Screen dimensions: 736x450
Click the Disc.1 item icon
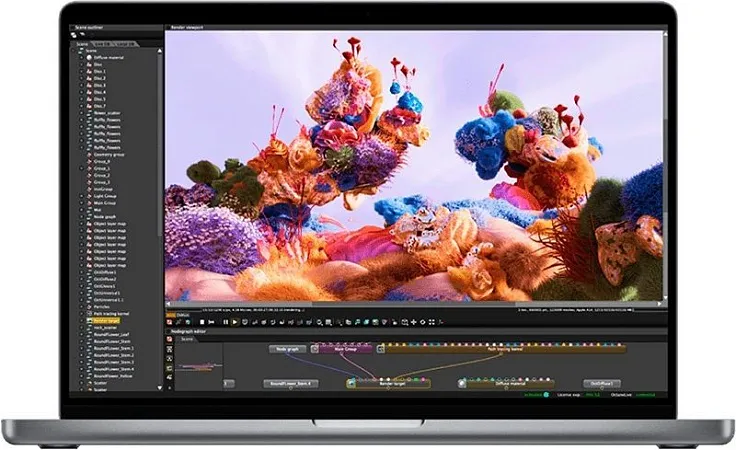pos(89,71)
